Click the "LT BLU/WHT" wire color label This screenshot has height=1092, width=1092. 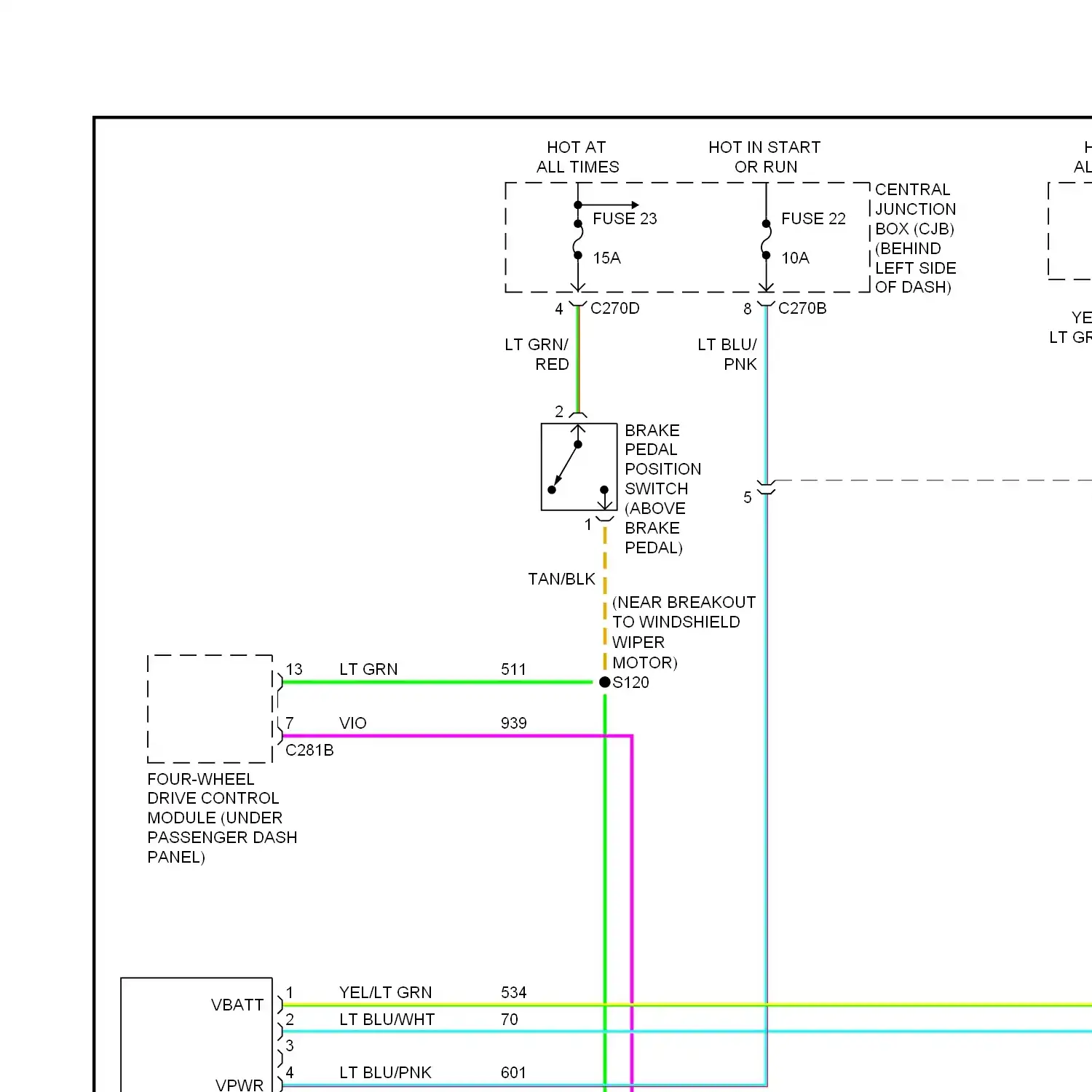387,1019
